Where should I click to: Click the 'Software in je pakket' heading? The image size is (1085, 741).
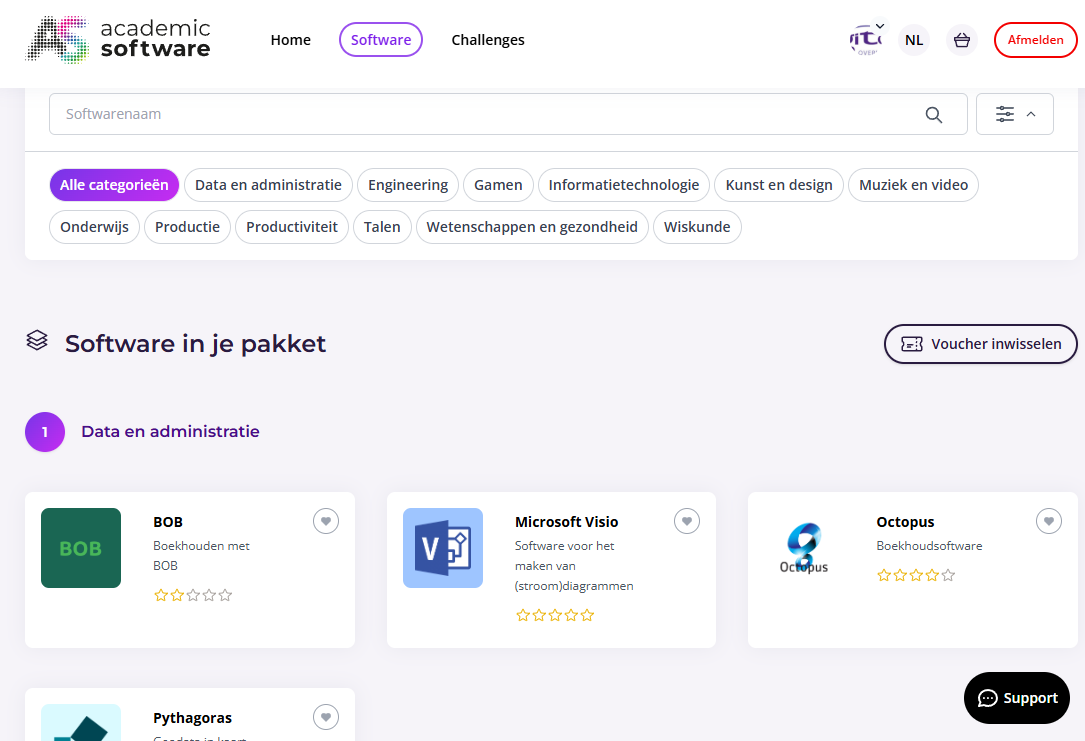[x=195, y=344]
